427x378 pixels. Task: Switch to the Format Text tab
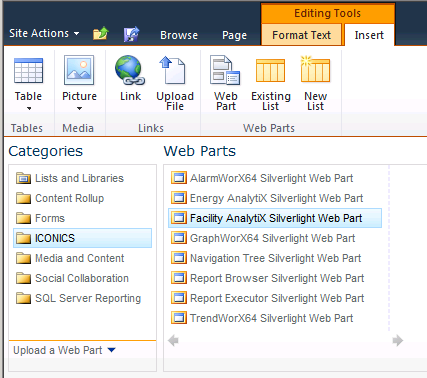(x=301, y=35)
